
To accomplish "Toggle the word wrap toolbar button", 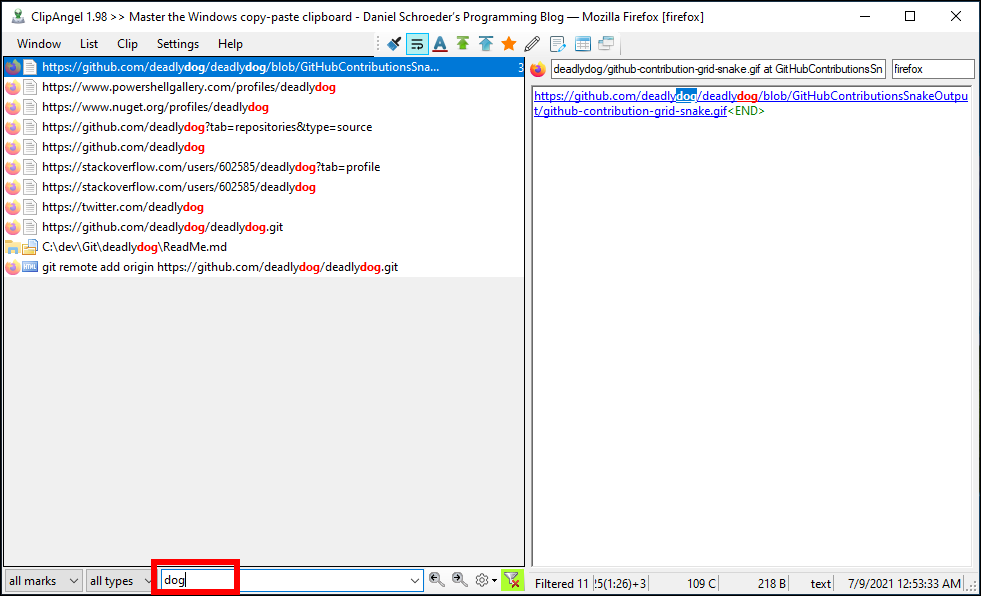I will tap(417, 44).
